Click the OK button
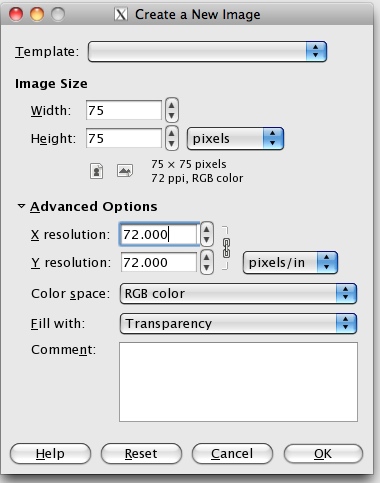Image resolution: width=380 pixels, height=483 pixels. [323, 454]
